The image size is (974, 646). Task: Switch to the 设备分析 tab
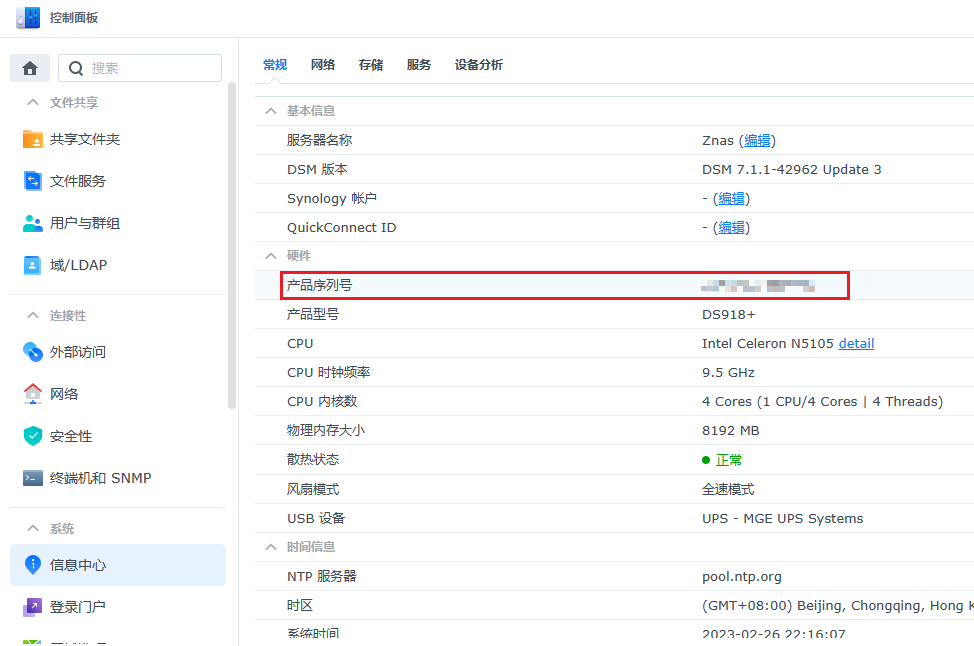coord(479,65)
